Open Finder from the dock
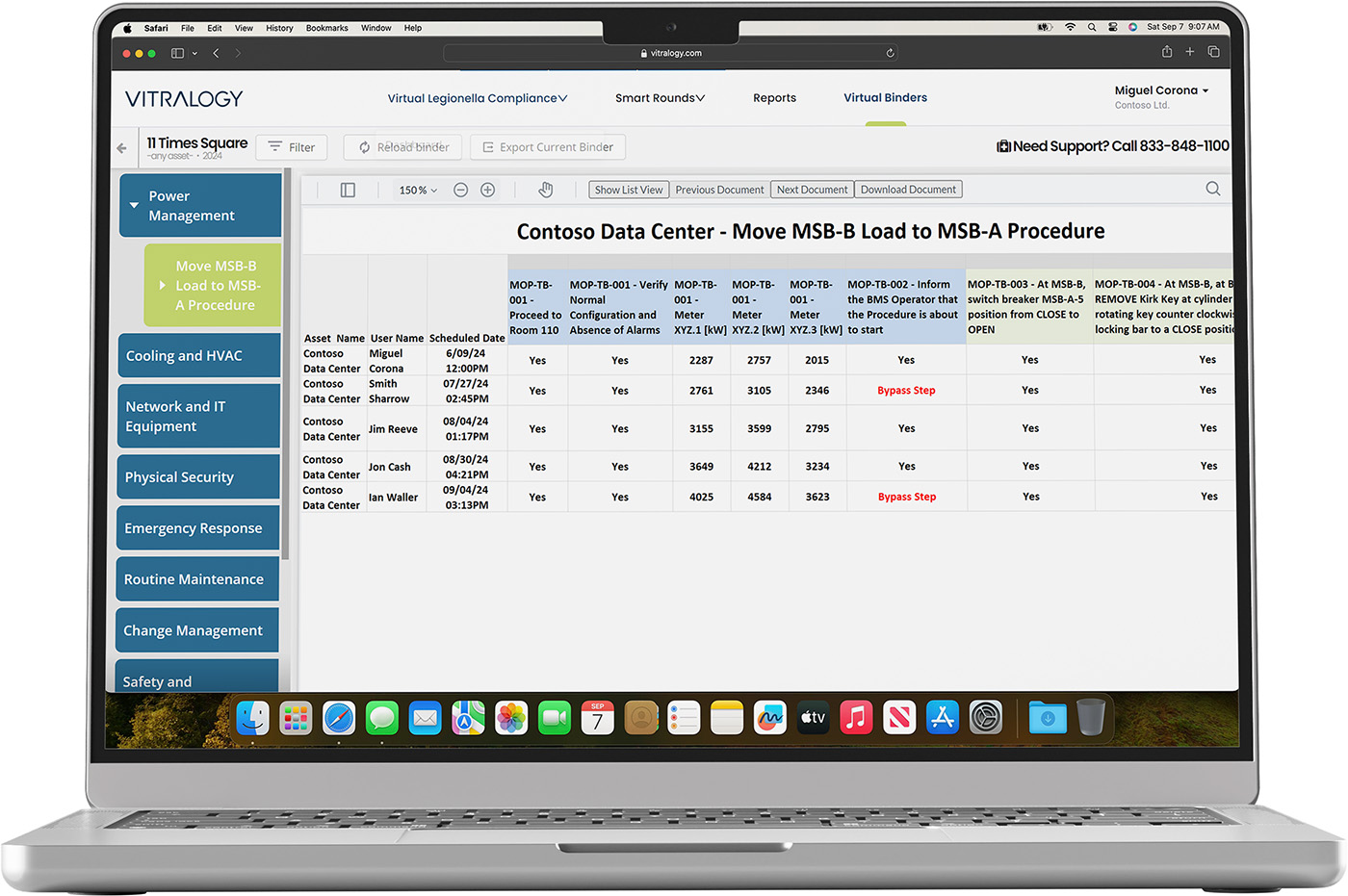Image resolution: width=1348 pixels, height=896 pixels. point(253,718)
